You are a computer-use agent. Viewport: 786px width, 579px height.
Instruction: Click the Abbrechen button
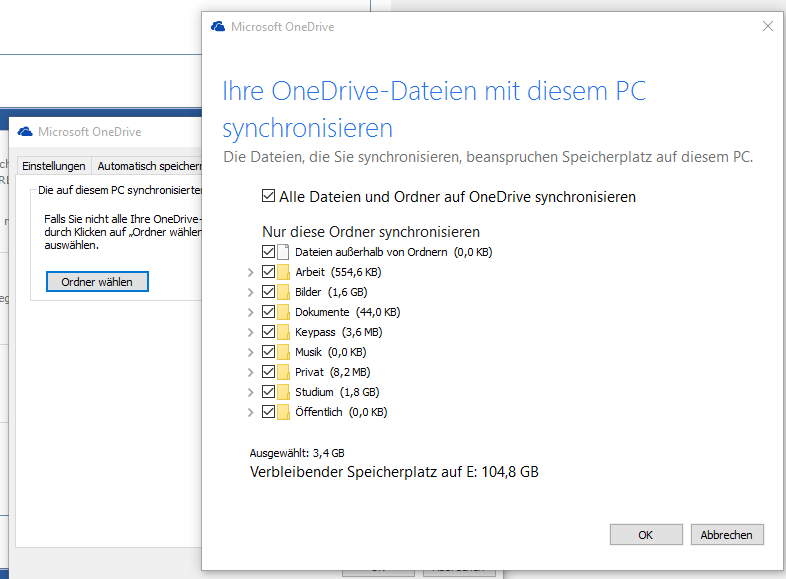click(727, 535)
